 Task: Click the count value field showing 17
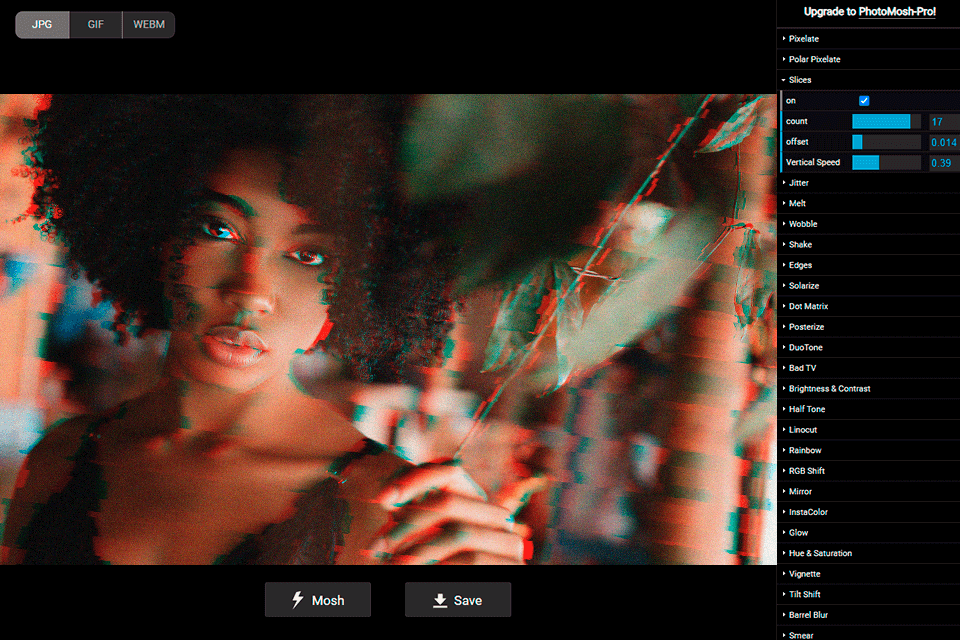point(944,122)
